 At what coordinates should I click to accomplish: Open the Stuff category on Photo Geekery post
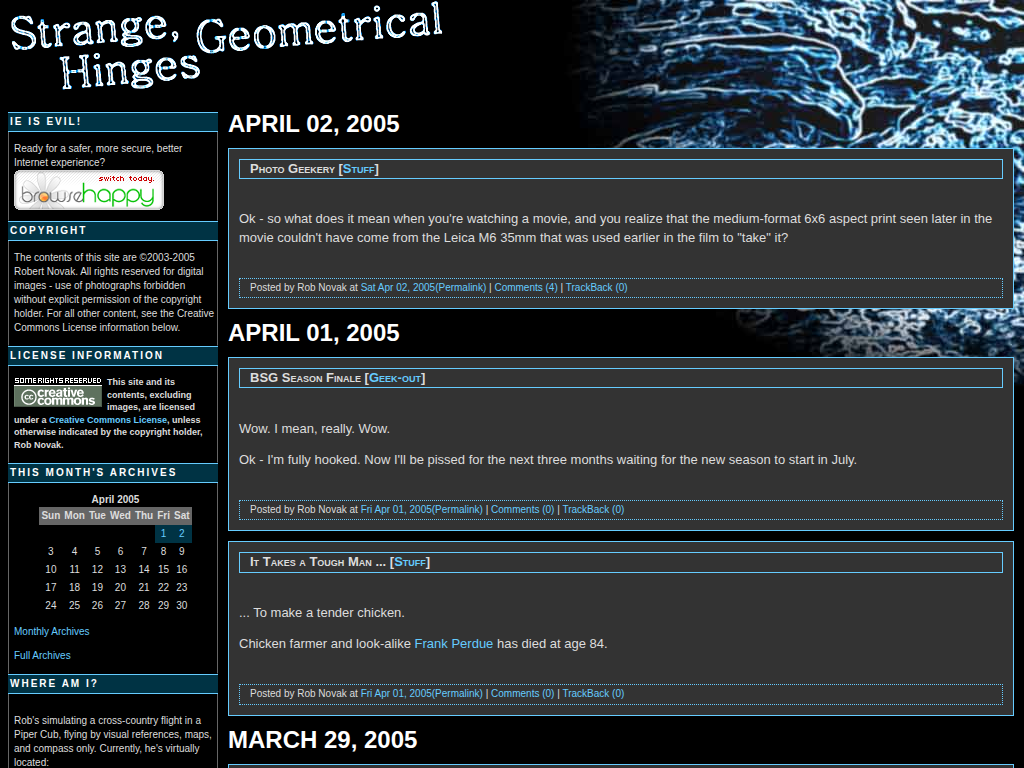click(358, 169)
